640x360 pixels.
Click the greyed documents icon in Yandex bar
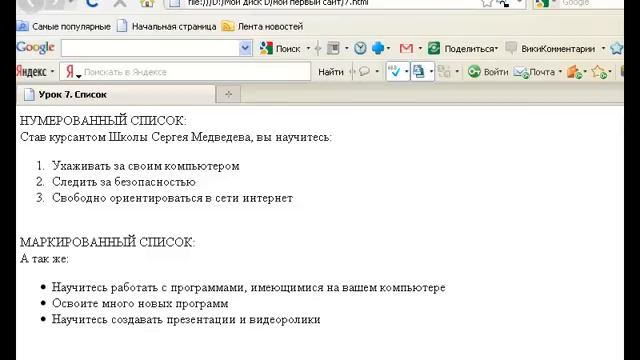444,72
